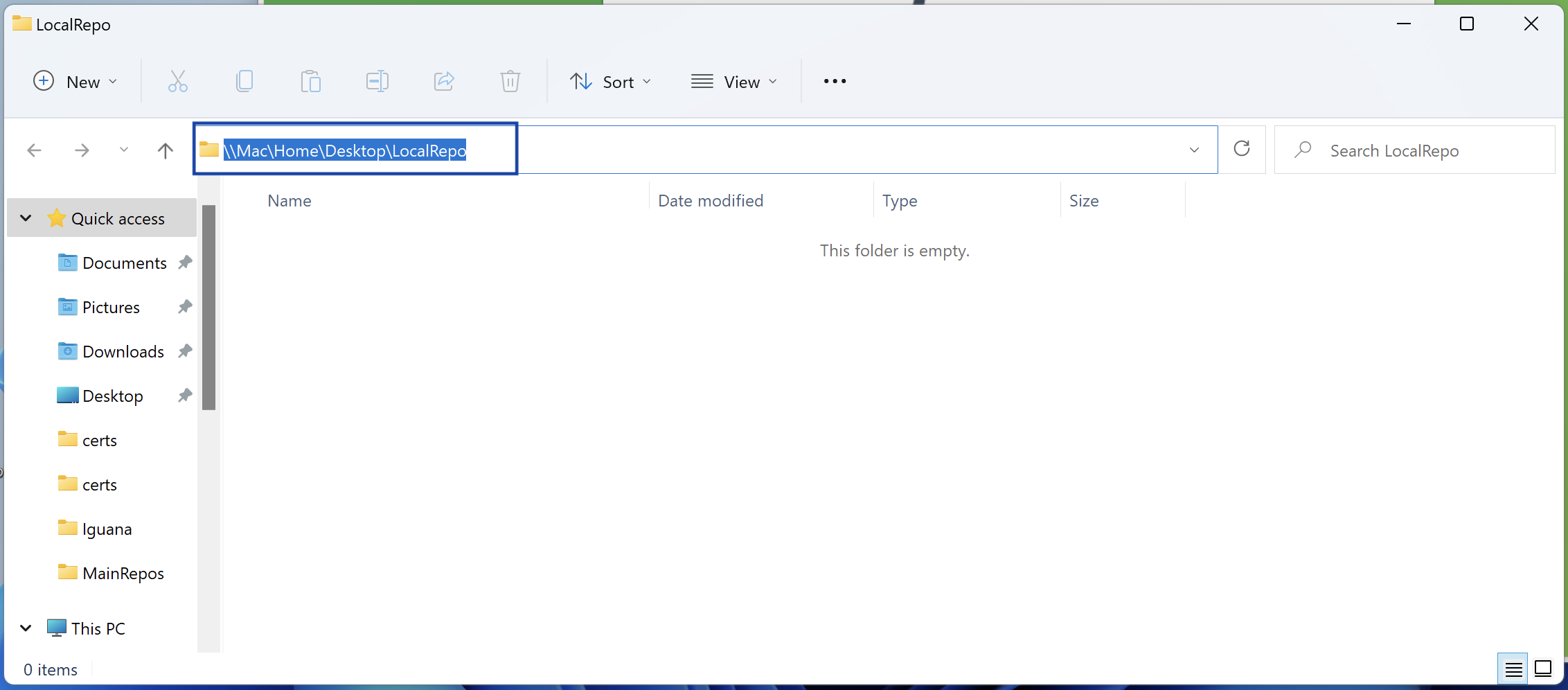The height and width of the screenshot is (690, 1568).
Task: Refresh the folder with the refresh icon
Action: coord(1242,150)
